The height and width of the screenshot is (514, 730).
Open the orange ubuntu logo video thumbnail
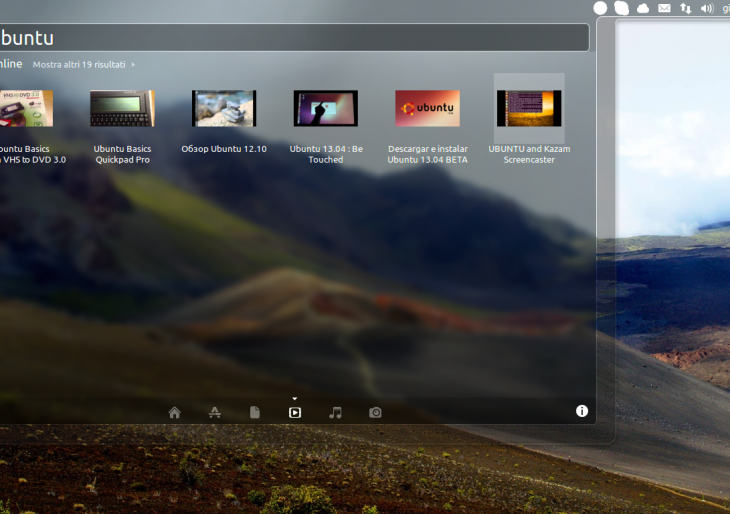point(427,108)
